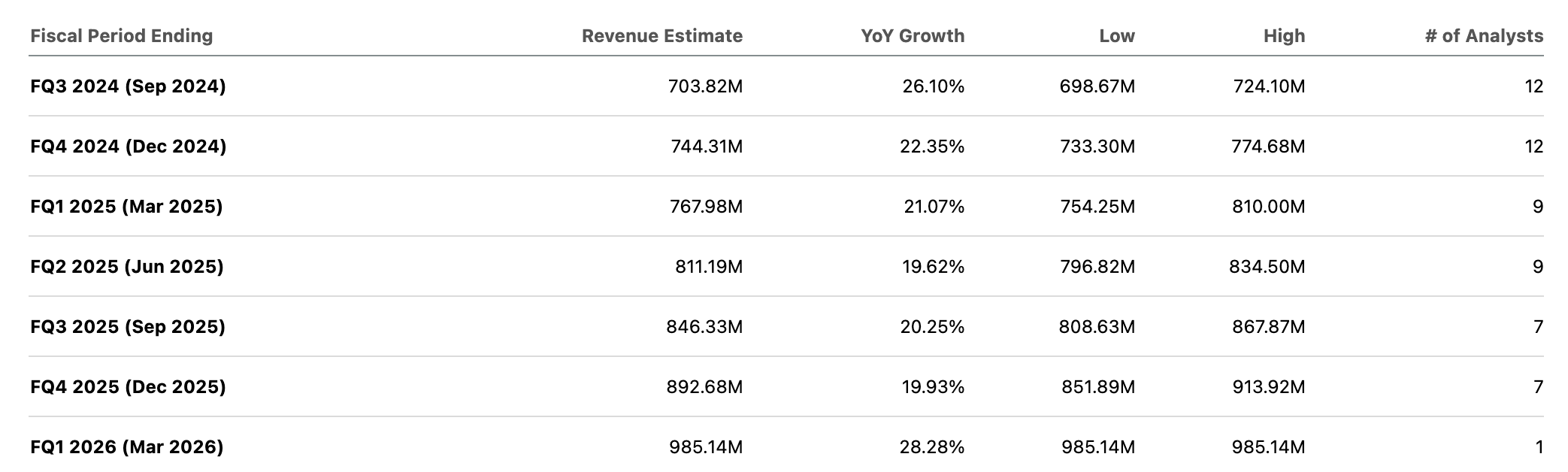Click the High column header
The height and width of the screenshot is (472, 1568).
pyautogui.click(x=1284, y=36)
